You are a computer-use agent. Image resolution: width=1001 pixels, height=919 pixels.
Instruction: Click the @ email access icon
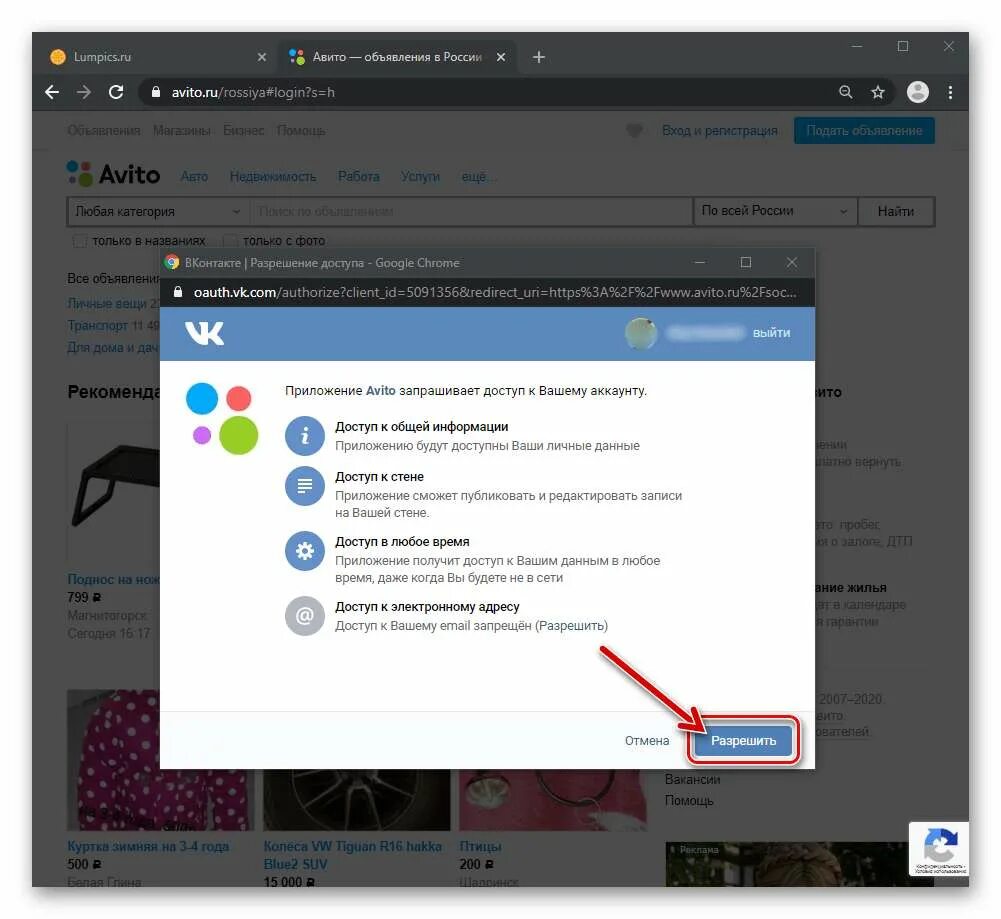click(305, 616)
